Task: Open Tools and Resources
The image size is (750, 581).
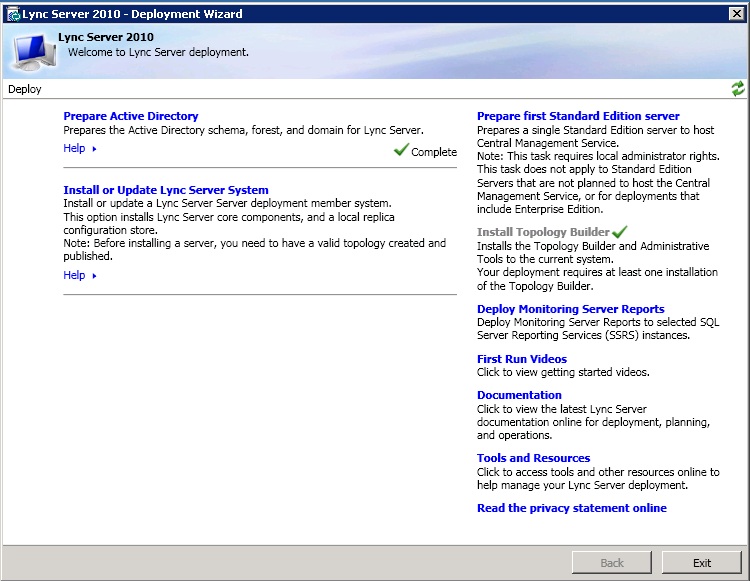Action: point(533,458)
